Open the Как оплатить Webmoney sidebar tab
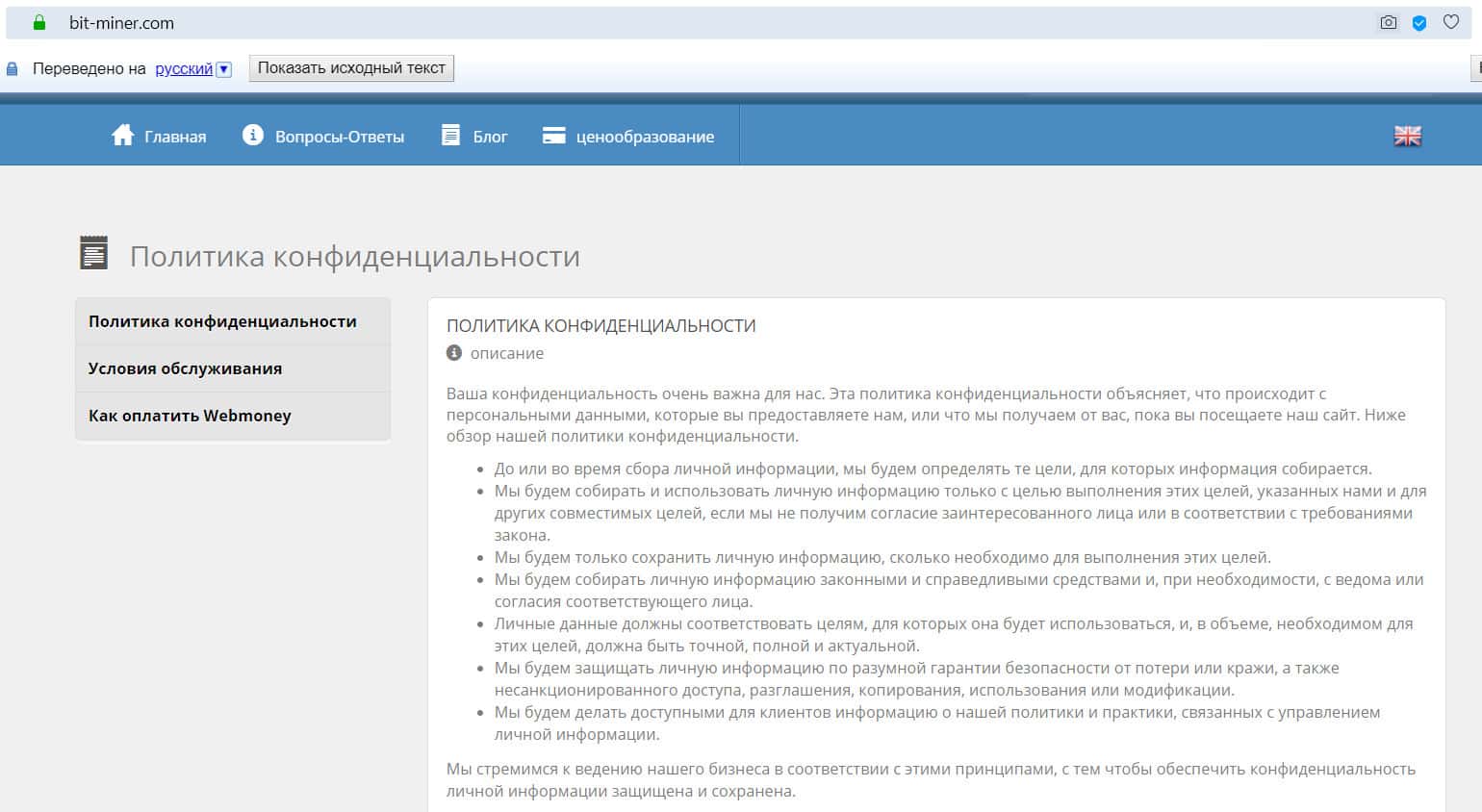 point(233,416)
